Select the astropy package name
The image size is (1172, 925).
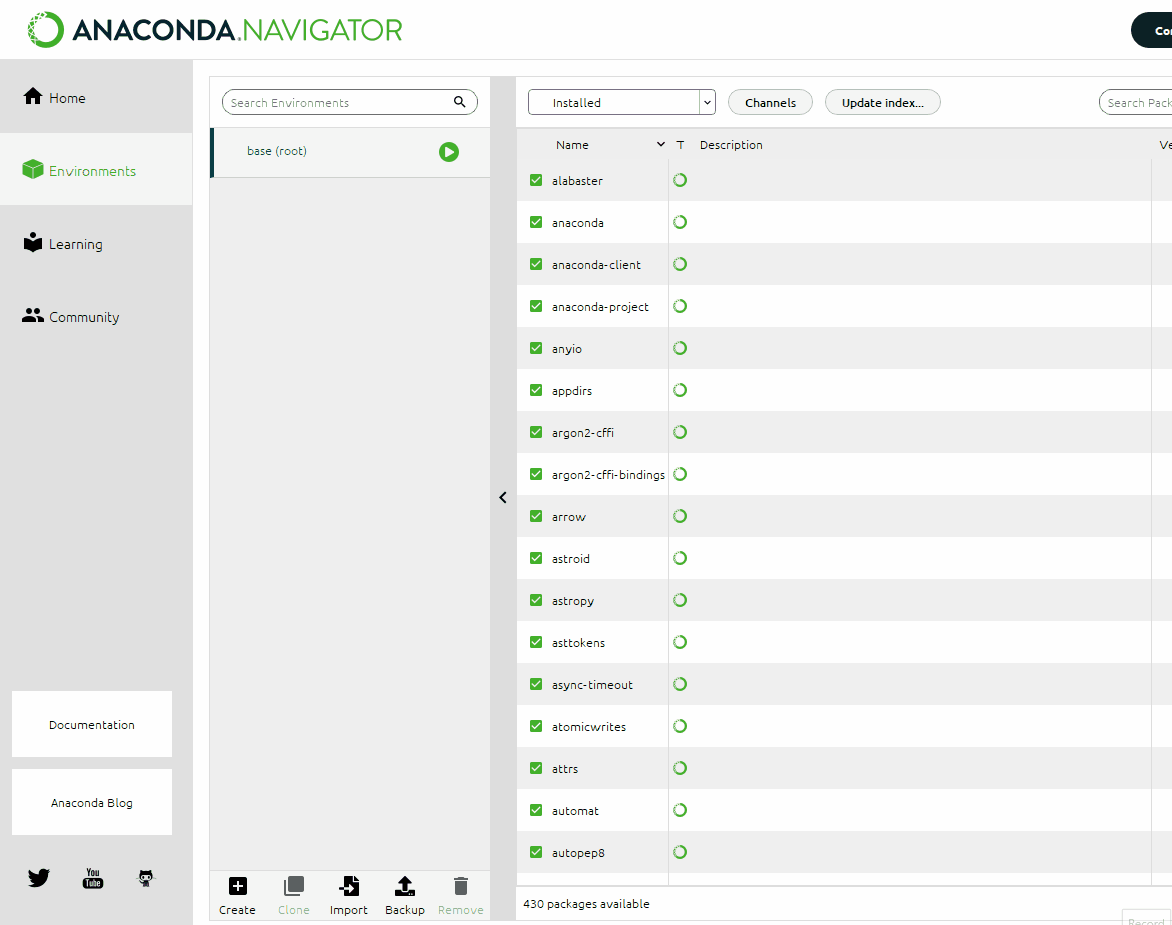click(573, 601)
